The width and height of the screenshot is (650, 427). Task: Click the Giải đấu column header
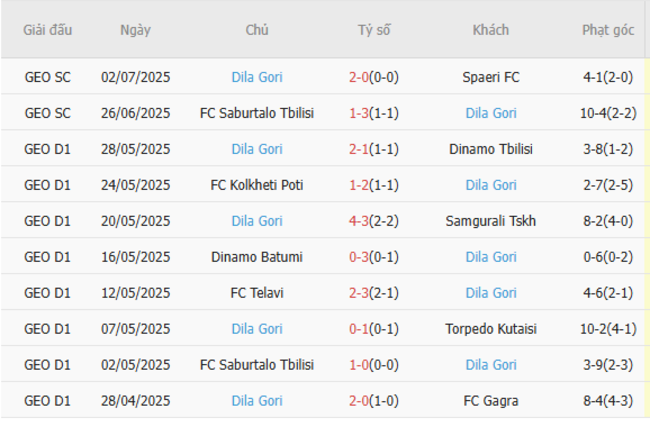point(48,30)
